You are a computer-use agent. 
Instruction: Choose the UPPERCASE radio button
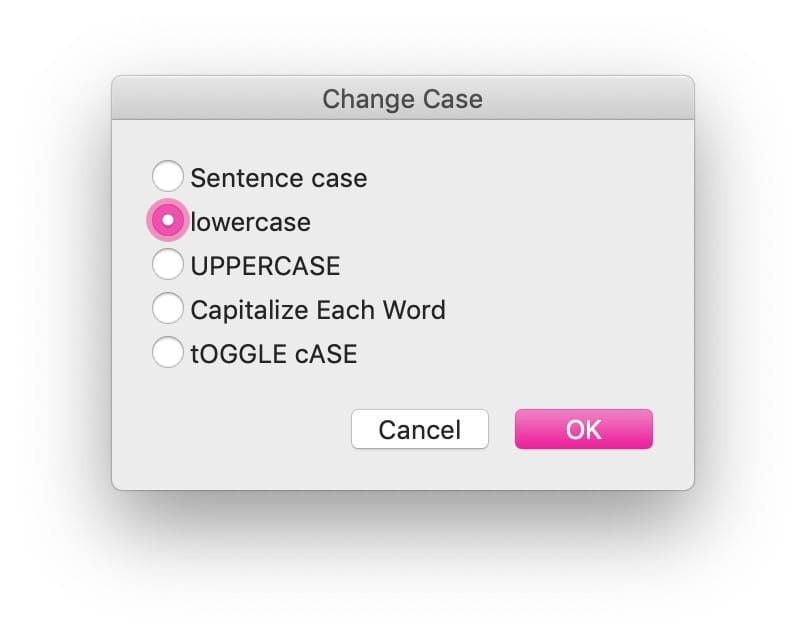[x=168, y=264]
